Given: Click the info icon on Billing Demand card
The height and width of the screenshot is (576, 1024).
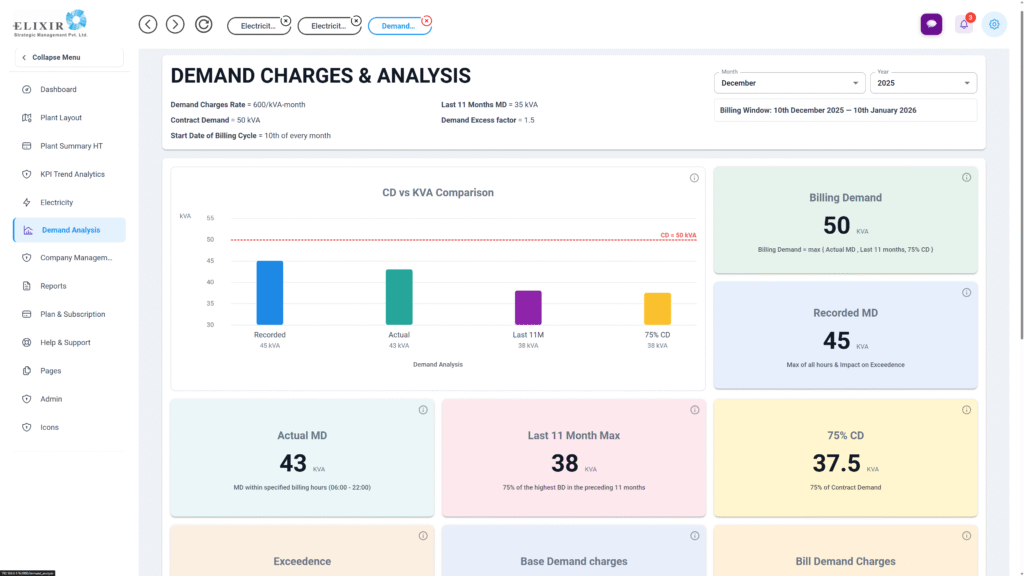Looking at the screenshot, I should [x=966, y=178].
